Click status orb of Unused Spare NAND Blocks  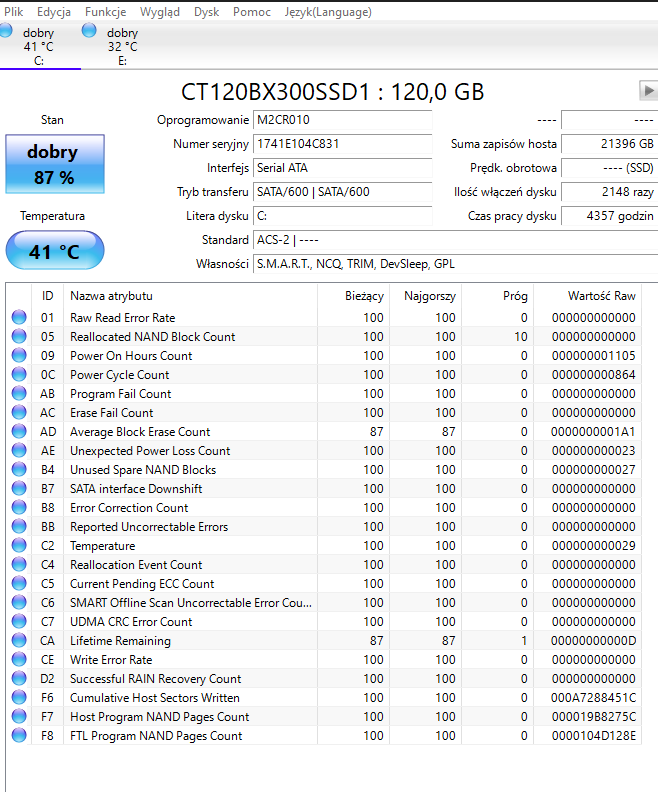[x=19, y=469]
